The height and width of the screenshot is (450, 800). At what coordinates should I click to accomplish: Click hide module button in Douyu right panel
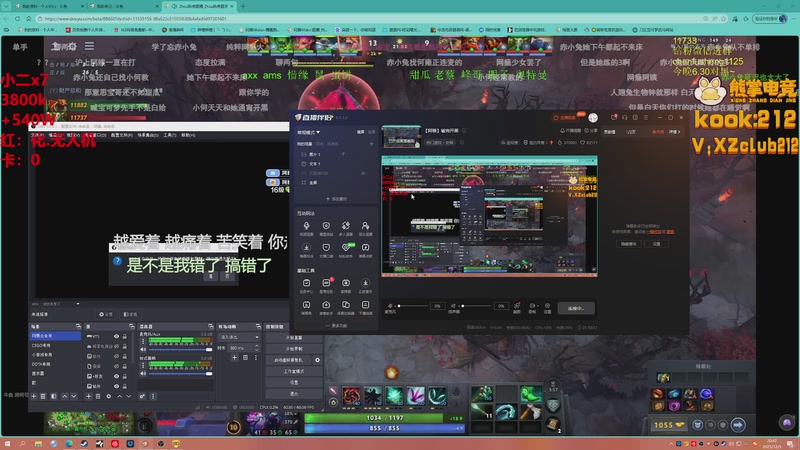coord(629,244)
